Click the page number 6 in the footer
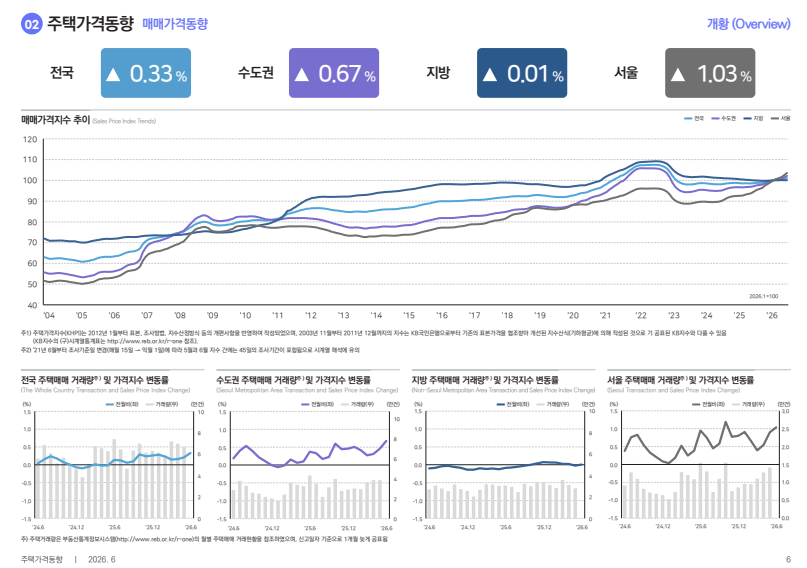 (x=788, y=559)
